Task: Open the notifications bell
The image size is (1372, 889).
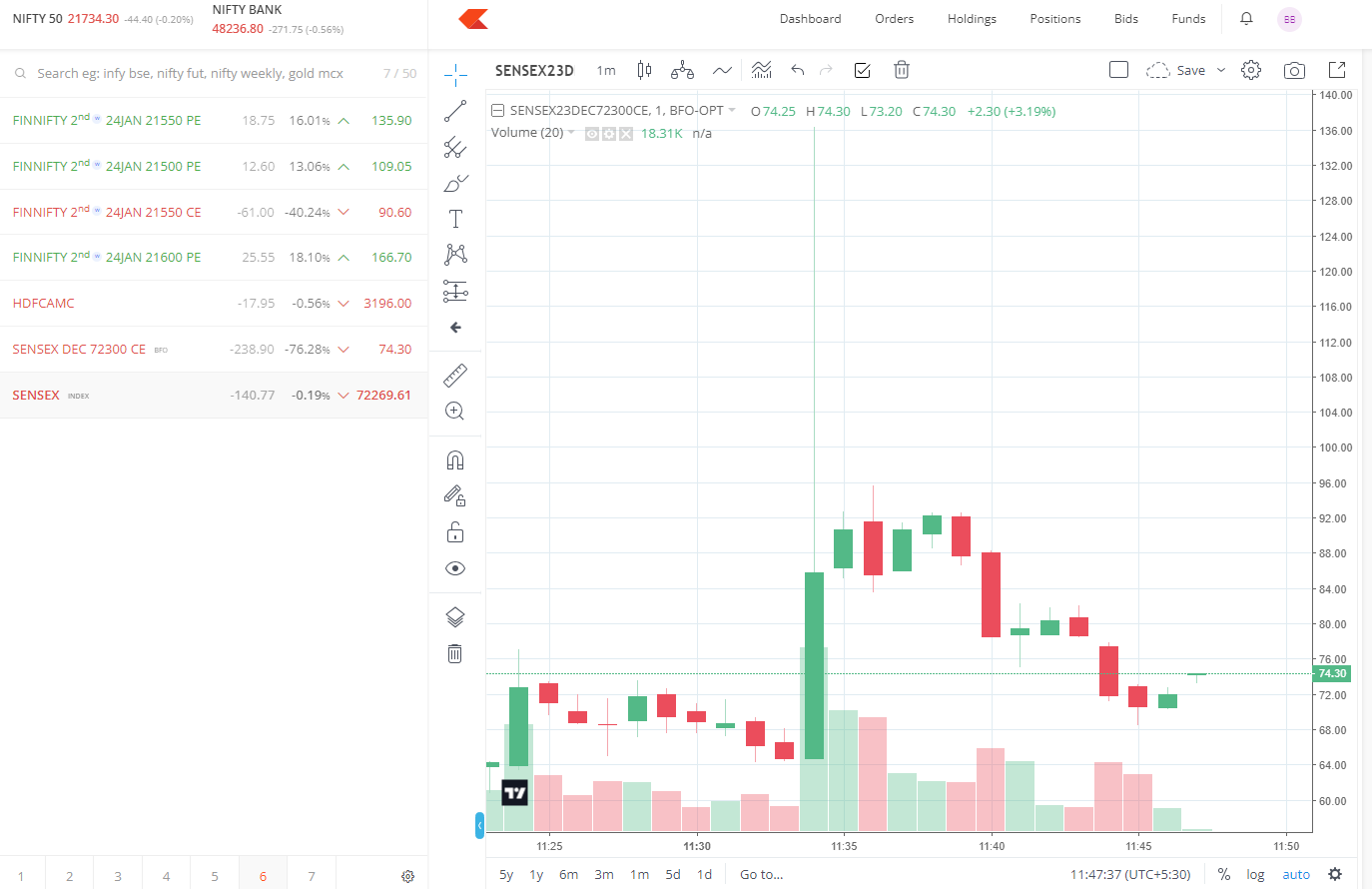Action: click(1246, 19)
